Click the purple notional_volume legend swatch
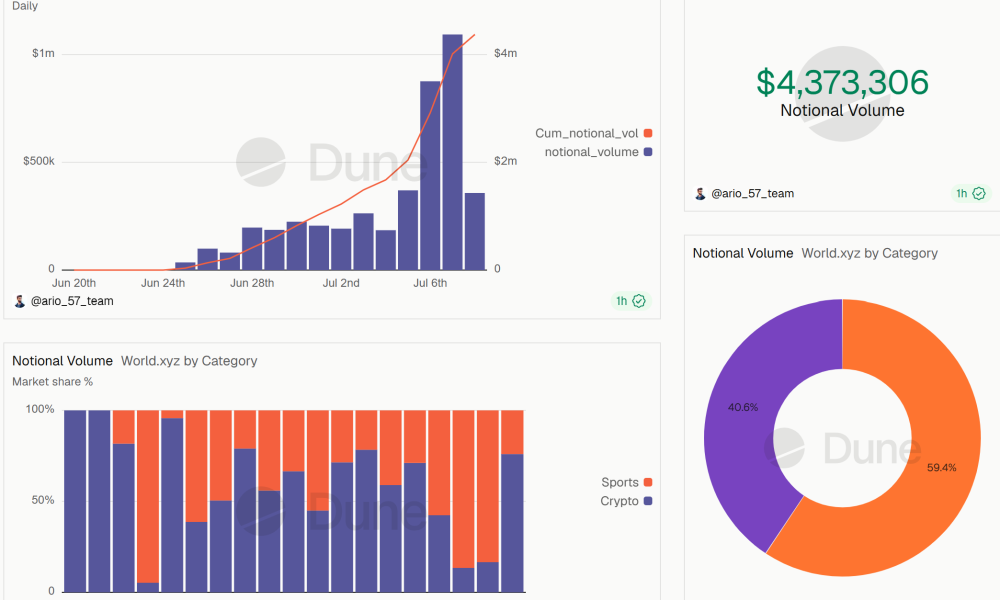1000x600 pixels. (x=648, y=152)
